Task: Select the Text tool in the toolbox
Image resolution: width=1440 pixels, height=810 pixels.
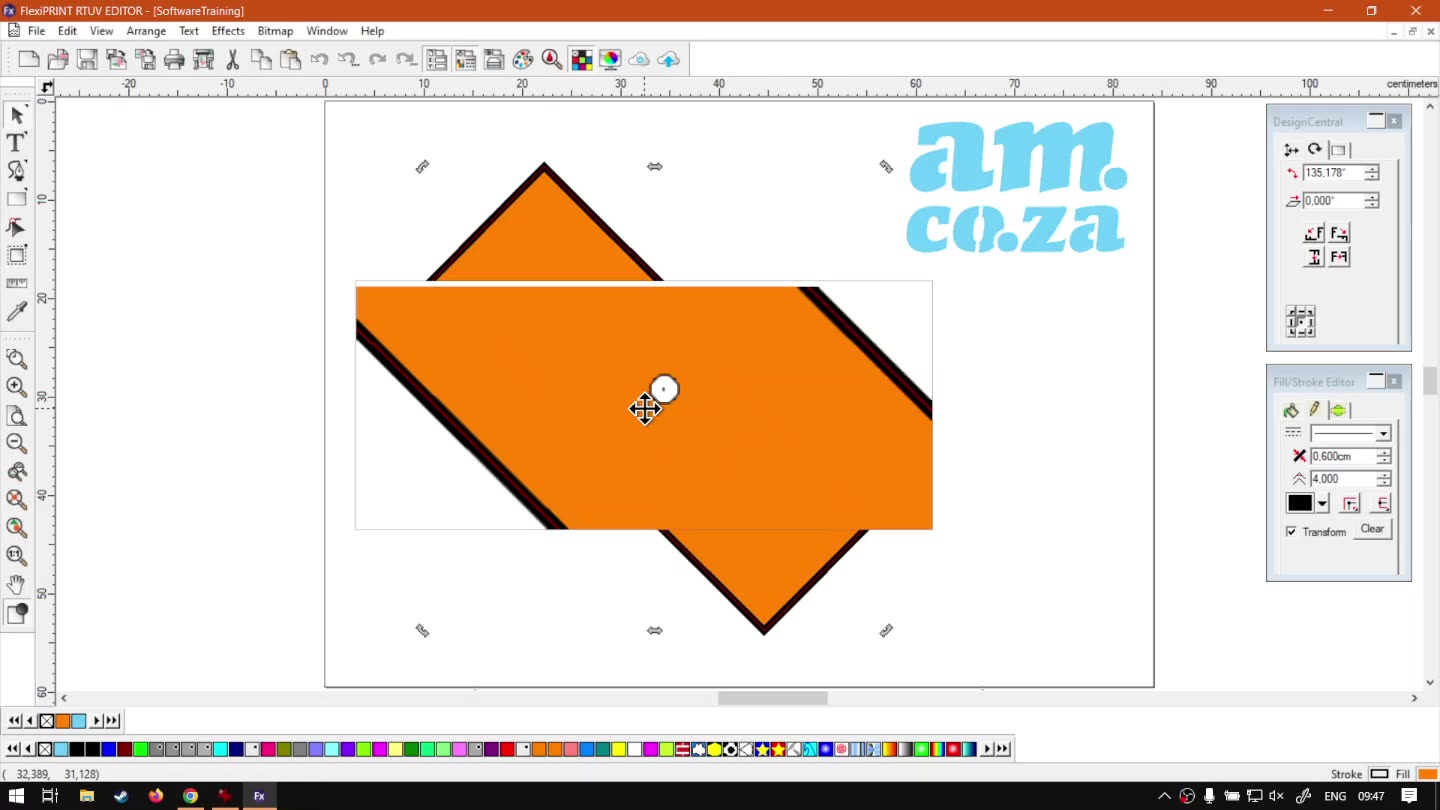Action: point(16,143)
